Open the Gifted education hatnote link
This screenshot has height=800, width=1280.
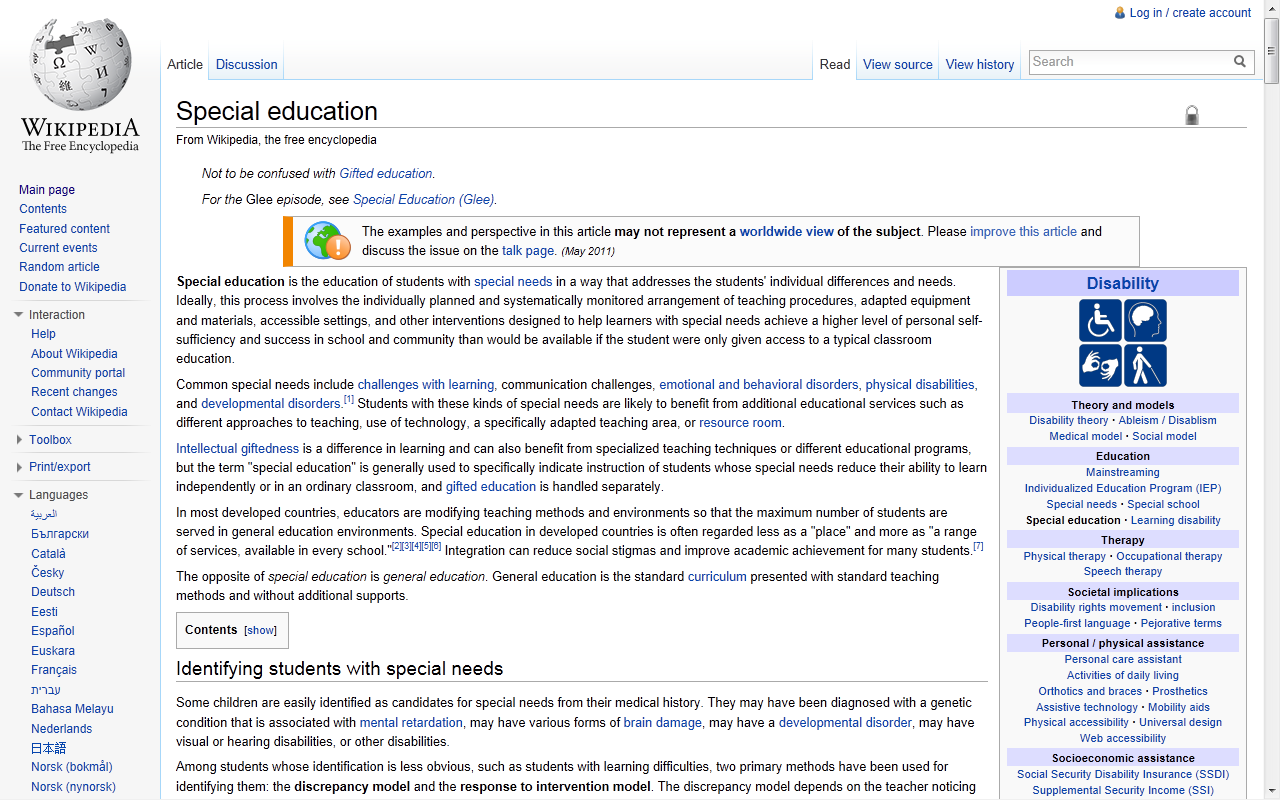[386, 174]
